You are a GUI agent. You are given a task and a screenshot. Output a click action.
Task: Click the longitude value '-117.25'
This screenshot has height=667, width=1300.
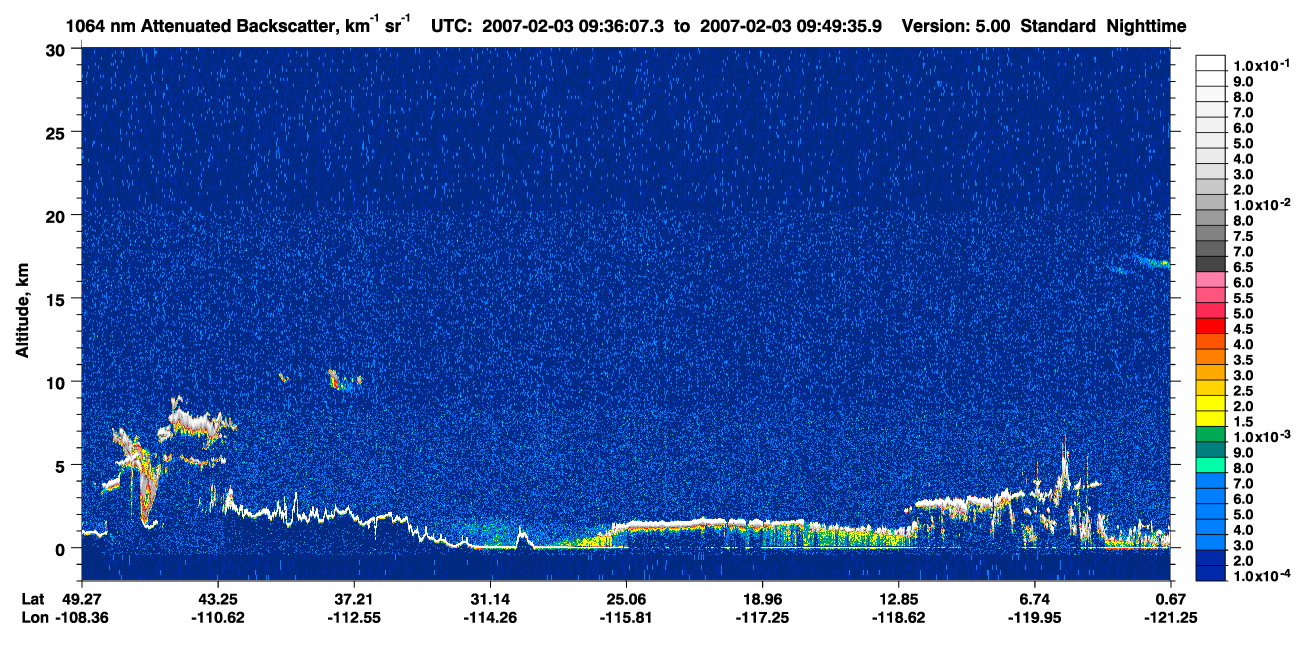pyautogui.click(x=762, y=617)
